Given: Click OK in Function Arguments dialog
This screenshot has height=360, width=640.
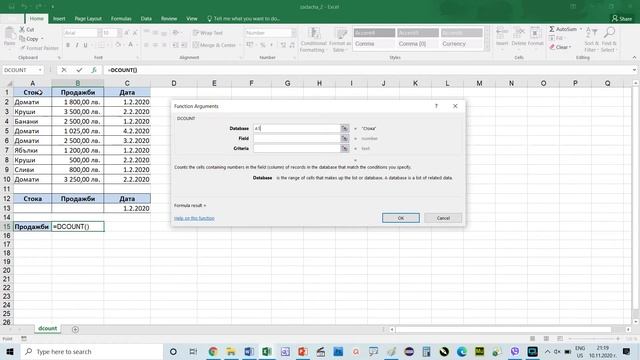Looking at the screenshot, I should click(400, 218).
